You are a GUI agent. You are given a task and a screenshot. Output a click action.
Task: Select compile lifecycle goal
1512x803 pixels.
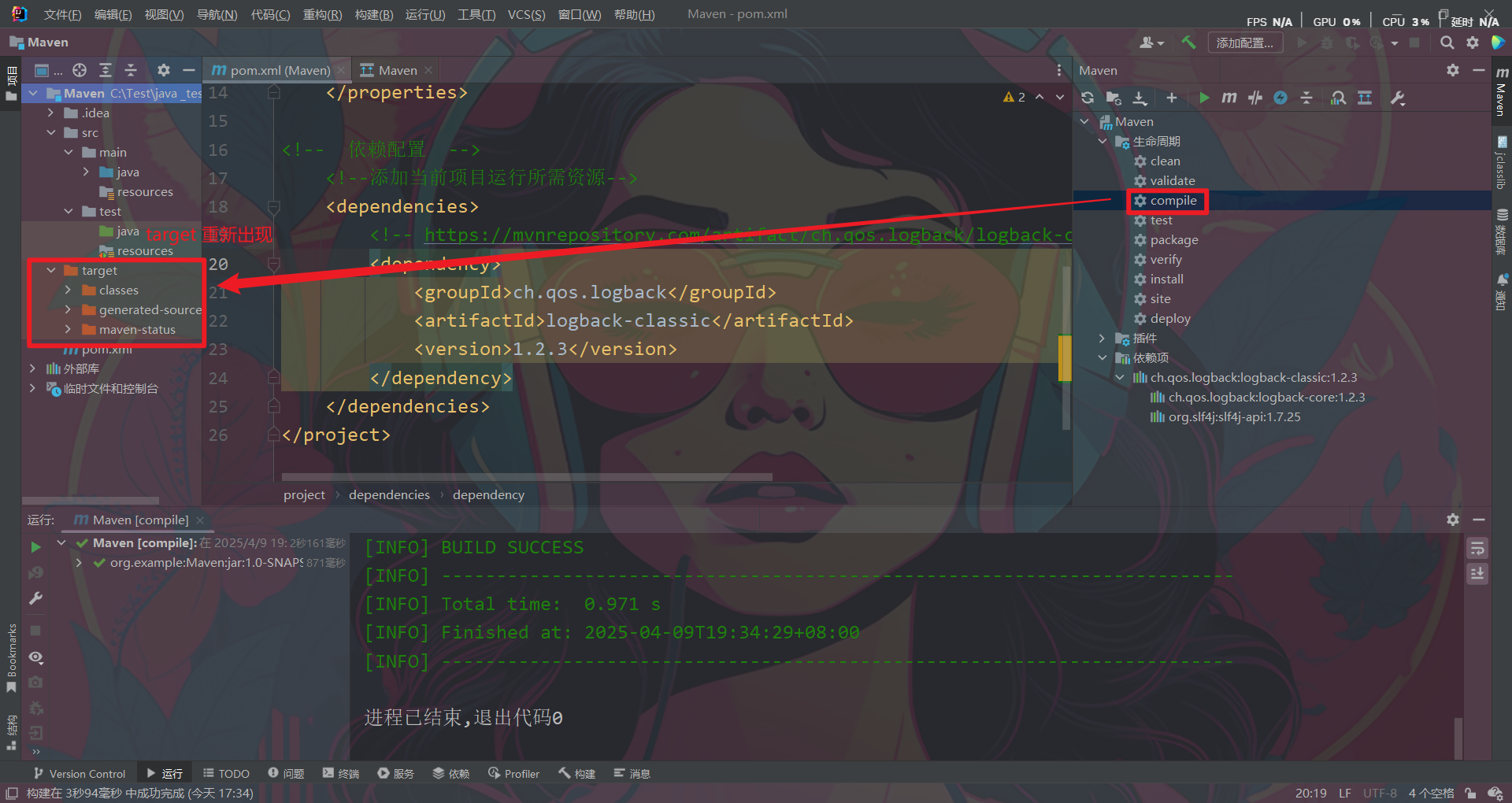click(1173, 200)
